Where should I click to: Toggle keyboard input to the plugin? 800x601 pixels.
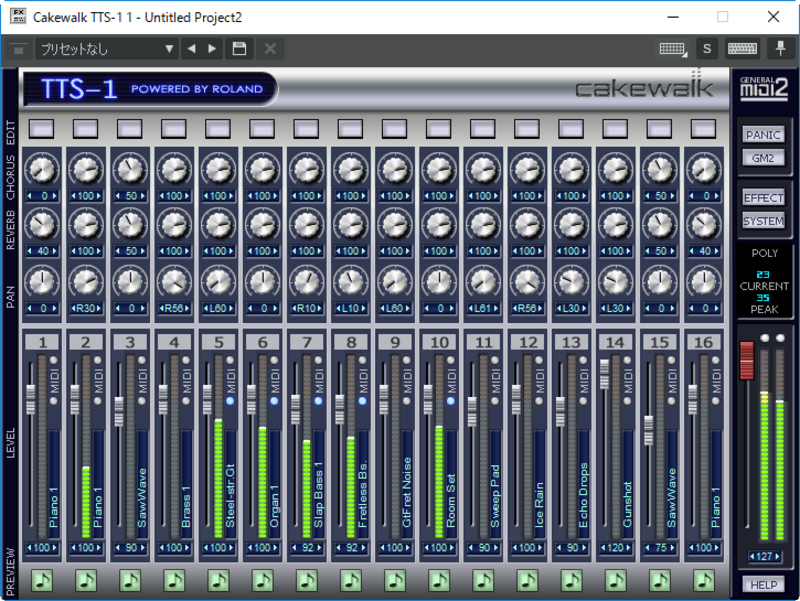point(742,49)
